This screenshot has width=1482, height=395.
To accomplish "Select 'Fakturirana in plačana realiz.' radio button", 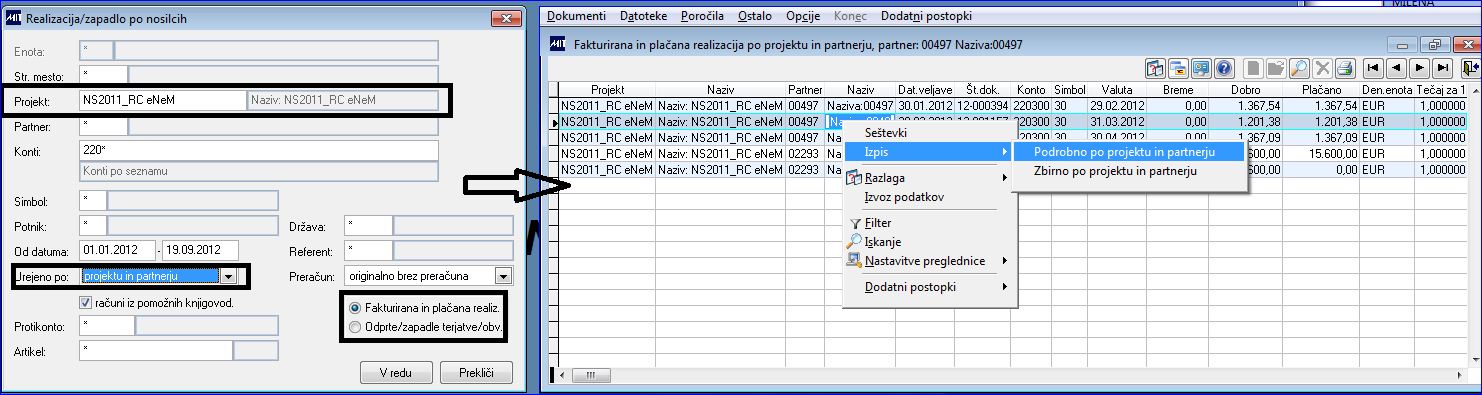I will pyautogui.click(x=355, y=307).
